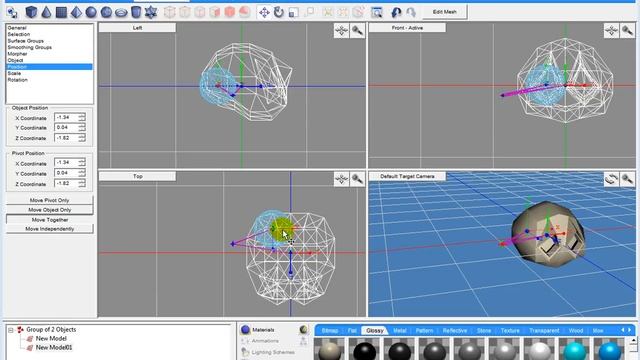The image size is (640, 360).
Task: Click Object Position Z Coordinate spinner arrows
Action: coord(82,138)
